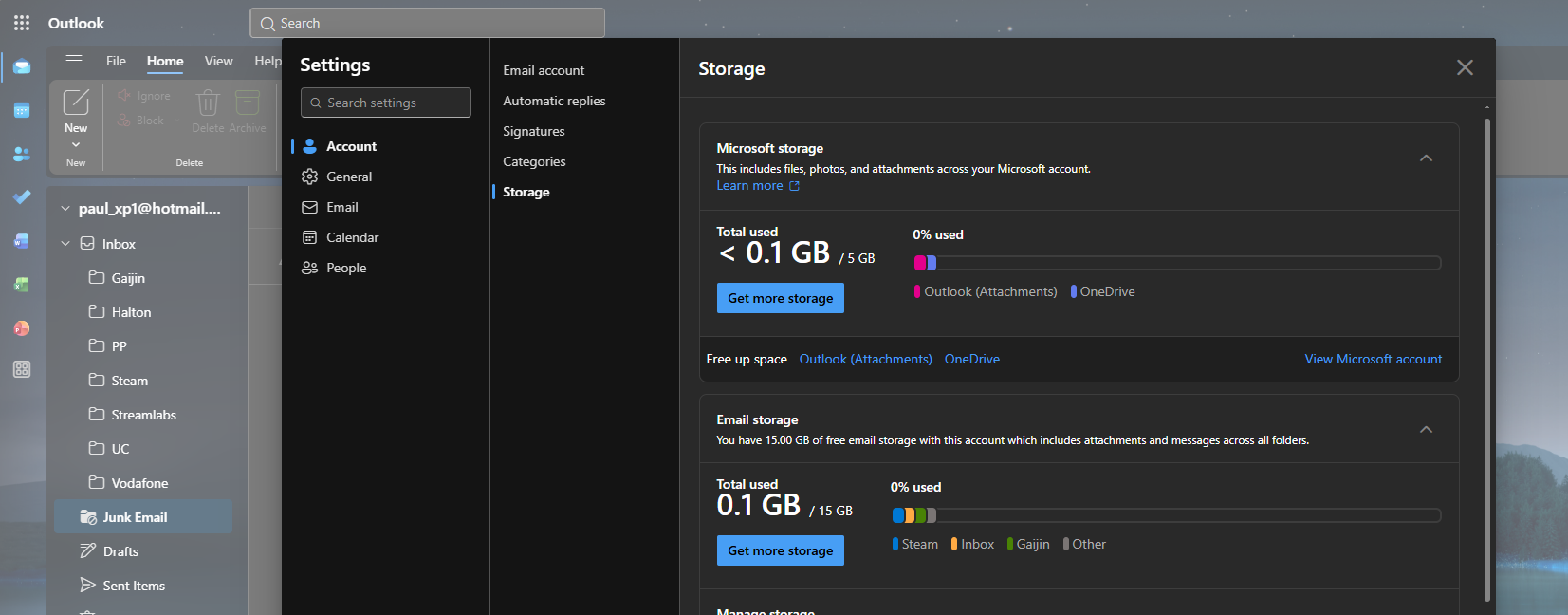Screen dimensions: 1568x615
Task: Open the Help ribbon tab
Action: [267, 61]
